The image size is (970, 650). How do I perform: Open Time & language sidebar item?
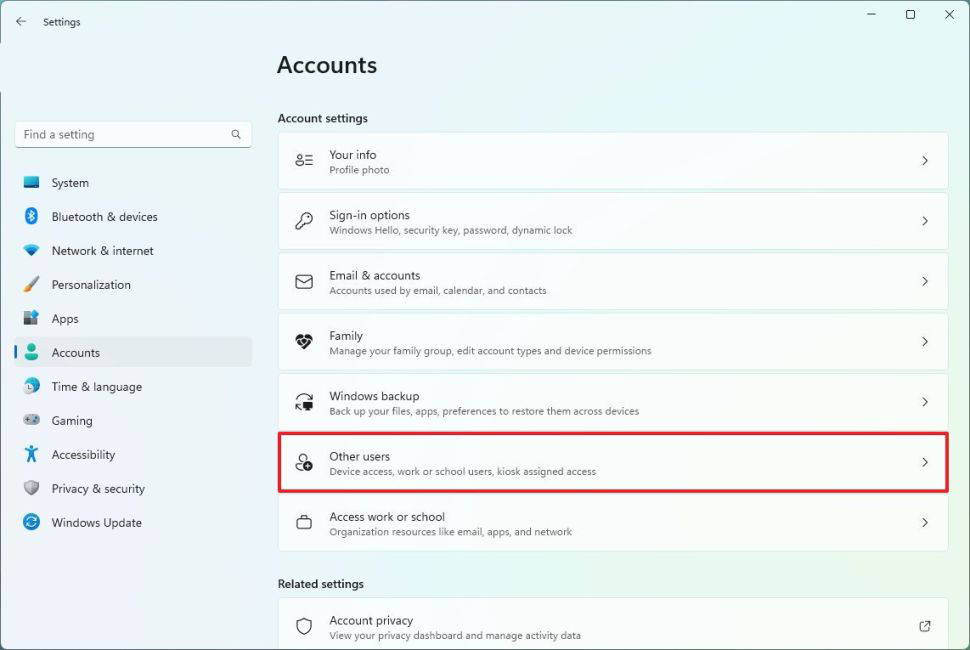tap(96, 387)
